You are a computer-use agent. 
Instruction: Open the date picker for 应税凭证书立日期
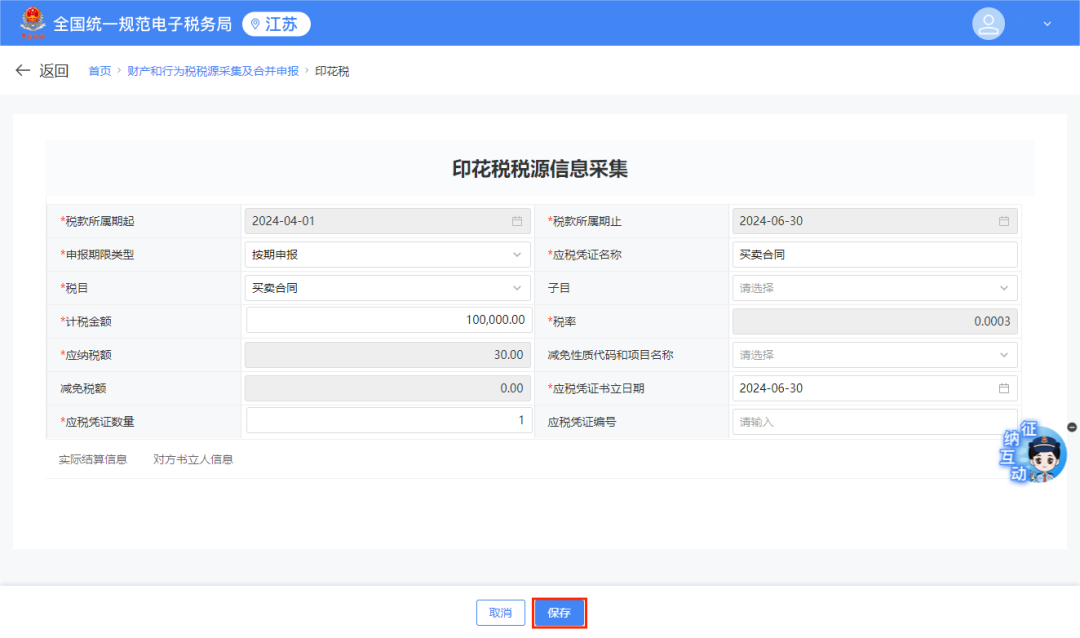1003,388
